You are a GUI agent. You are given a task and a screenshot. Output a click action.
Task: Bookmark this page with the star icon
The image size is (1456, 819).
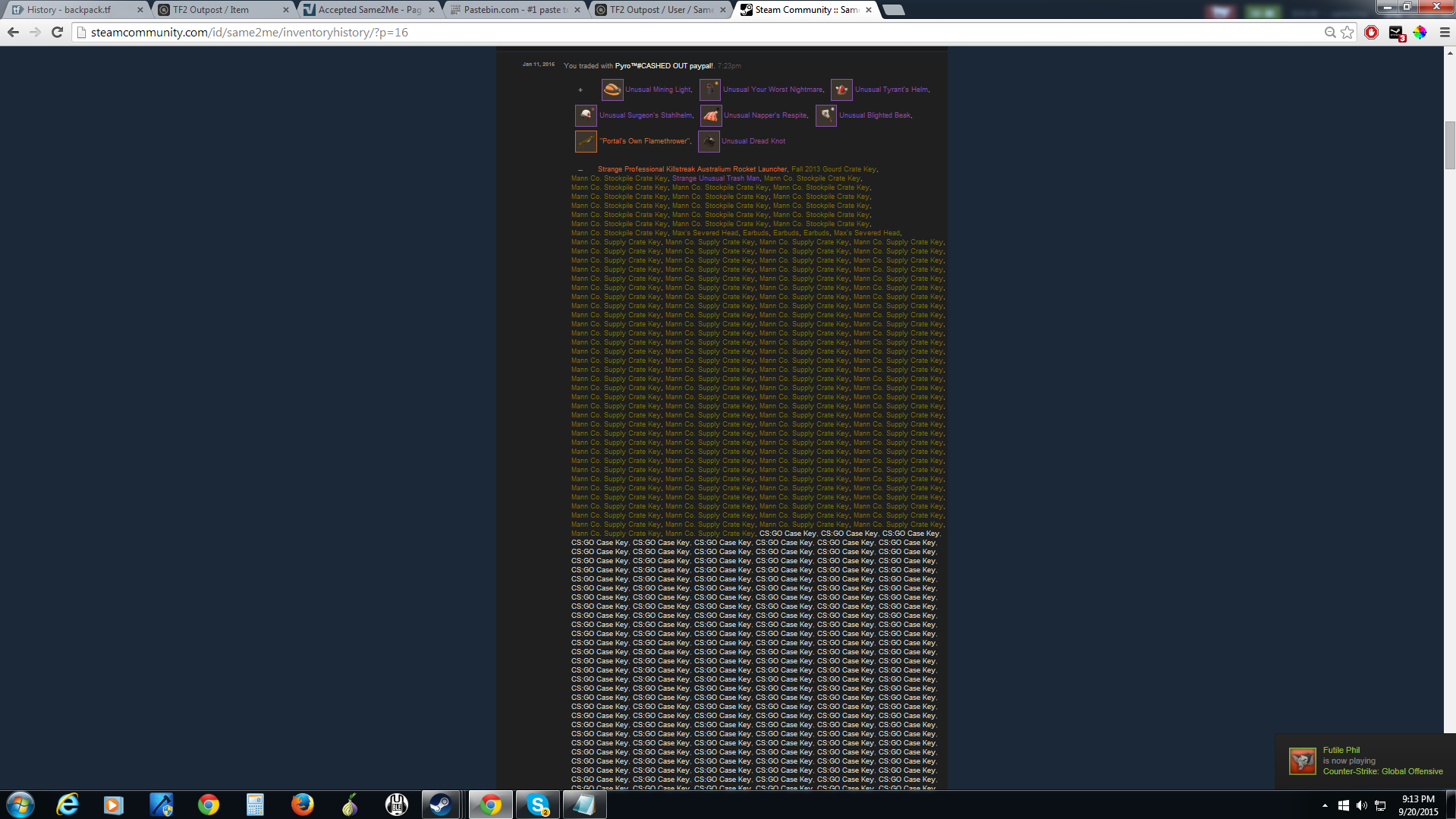tap(1347, 32)
